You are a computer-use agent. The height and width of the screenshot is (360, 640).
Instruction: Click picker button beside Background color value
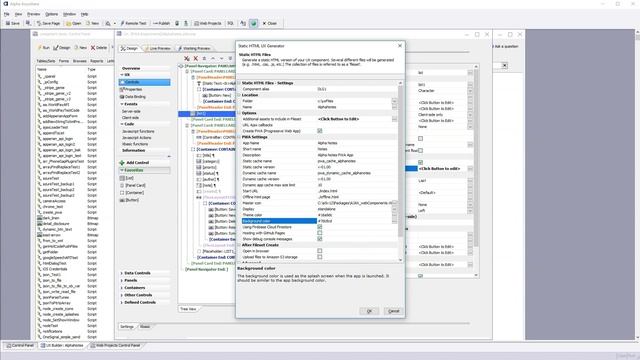point(394,221)
